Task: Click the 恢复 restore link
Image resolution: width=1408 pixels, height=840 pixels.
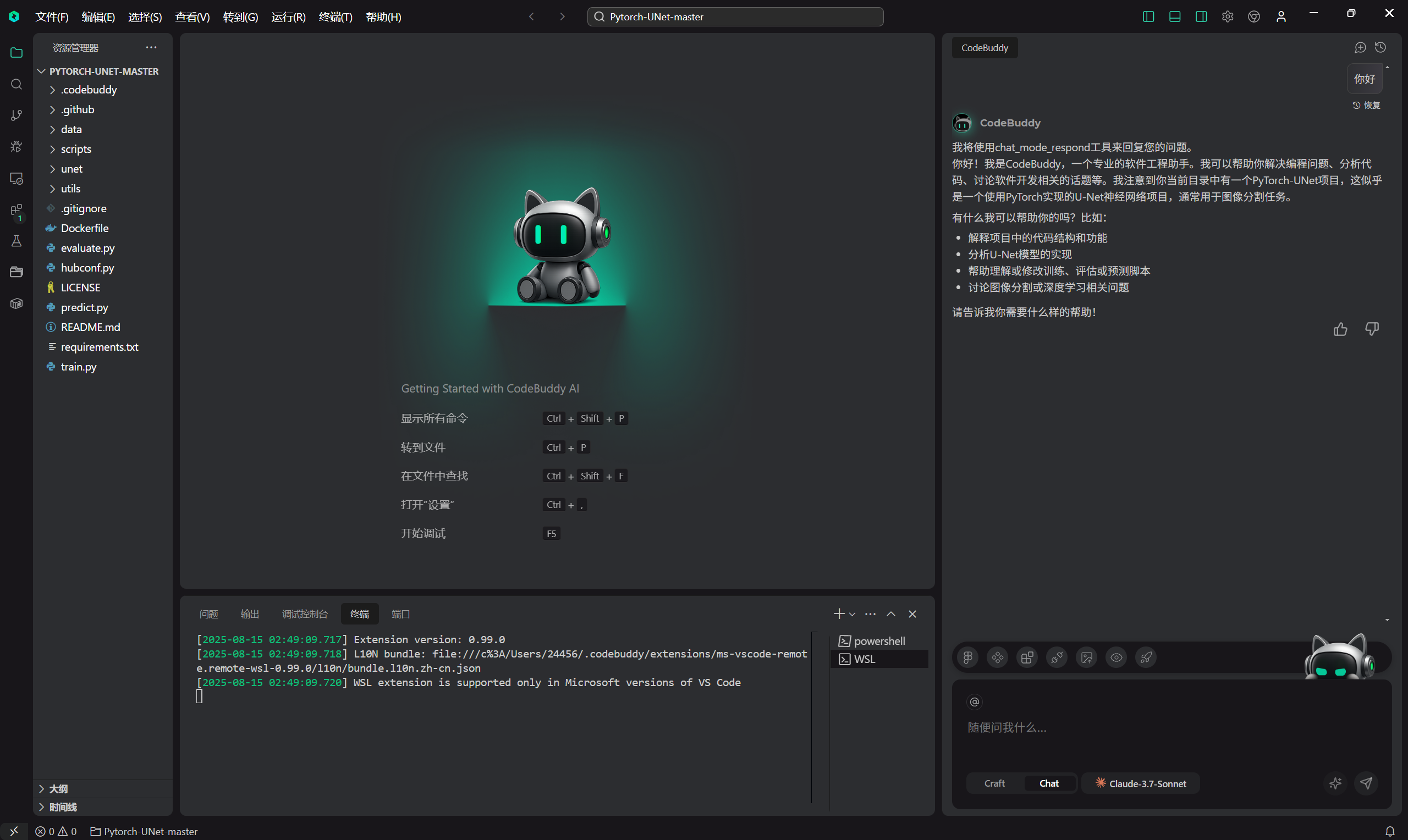Action: [x=1367, y=106]
